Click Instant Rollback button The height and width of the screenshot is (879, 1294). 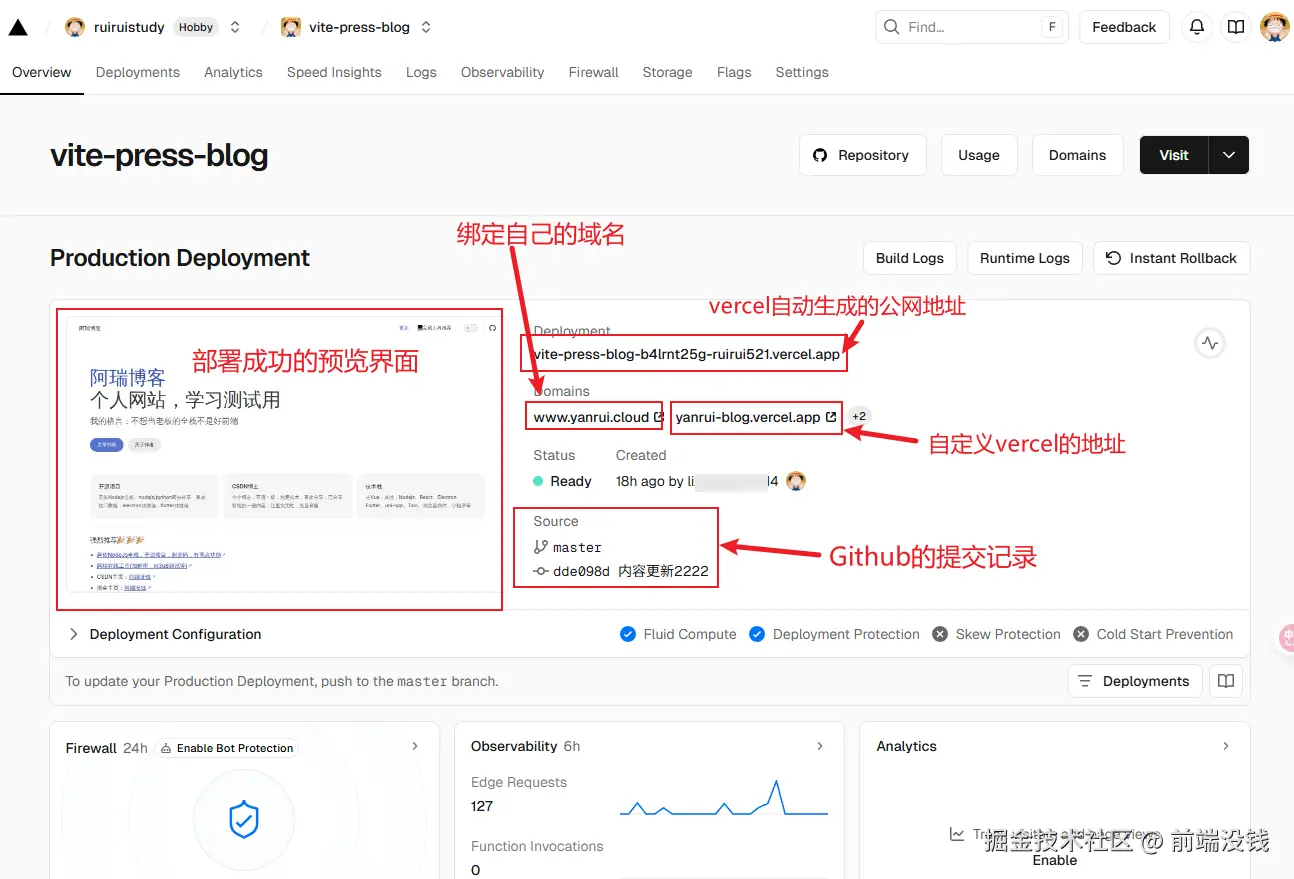[x=1171, y=258]
